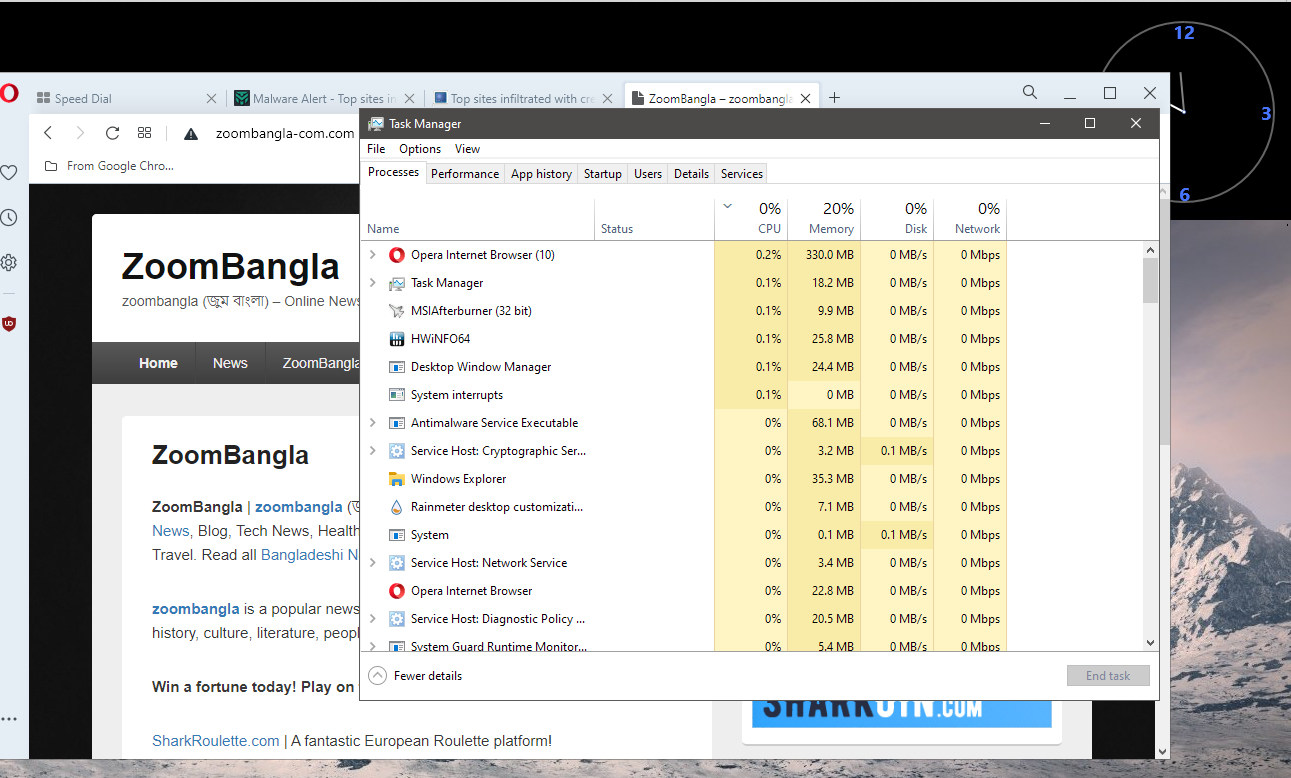Click the large ZoomBangla site title
The width and height of the screenshot is (1291, 778).
[x=231, y=267]
